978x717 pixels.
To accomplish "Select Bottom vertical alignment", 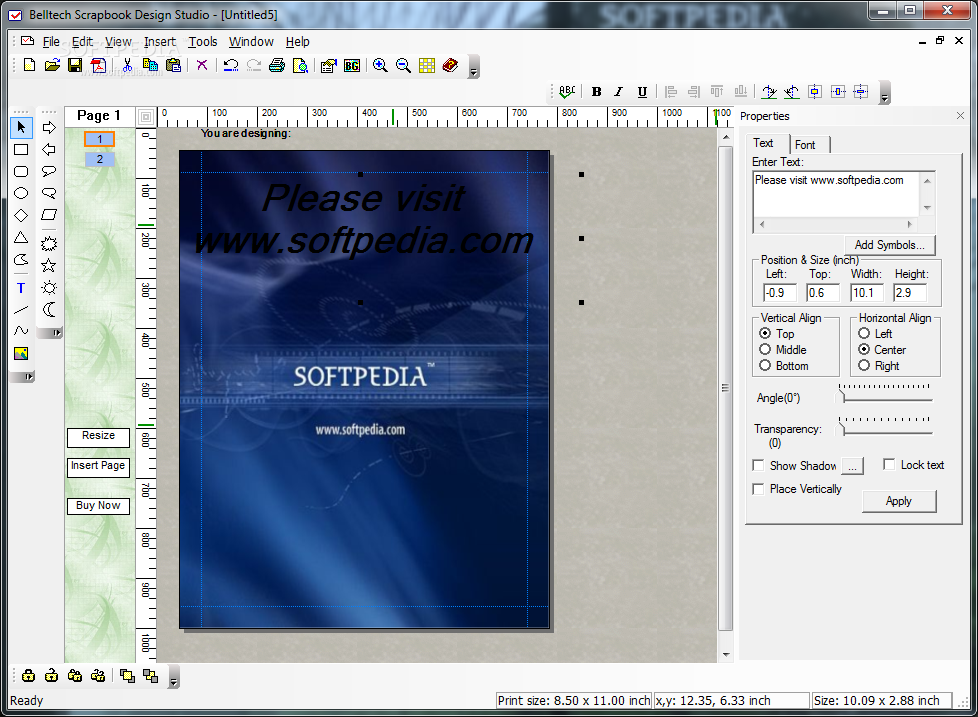I will (765, 366).
